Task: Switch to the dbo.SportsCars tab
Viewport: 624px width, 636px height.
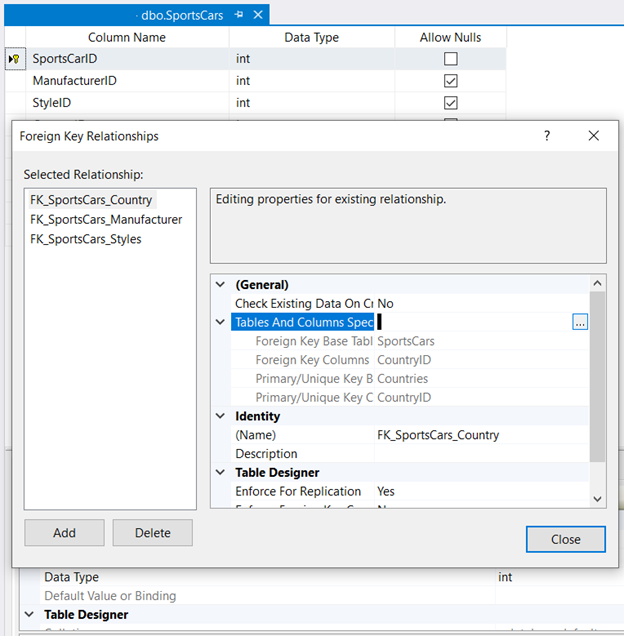Action: coord(182,15)
